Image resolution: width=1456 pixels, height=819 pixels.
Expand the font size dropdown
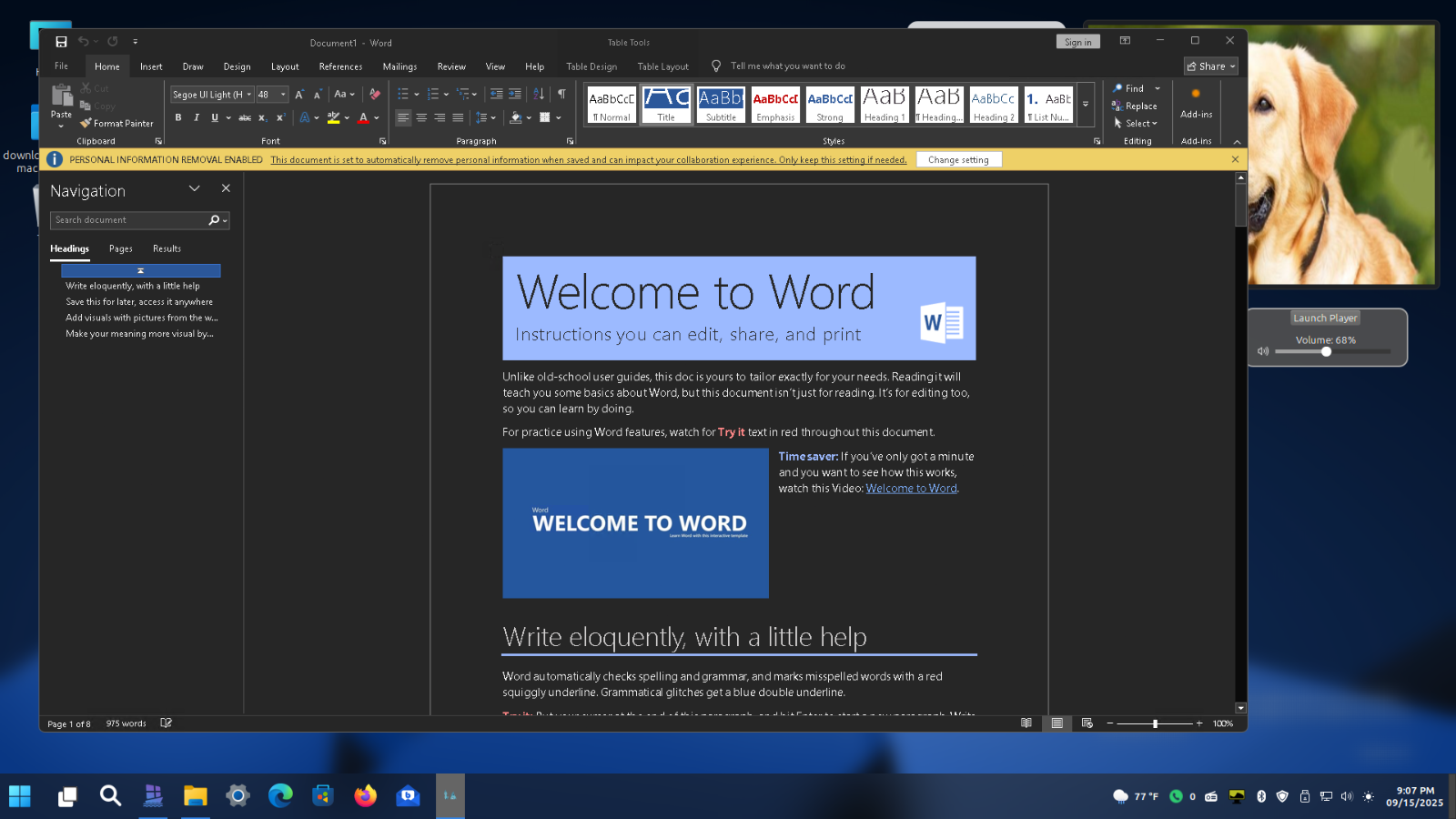click(x=283, y=95)
